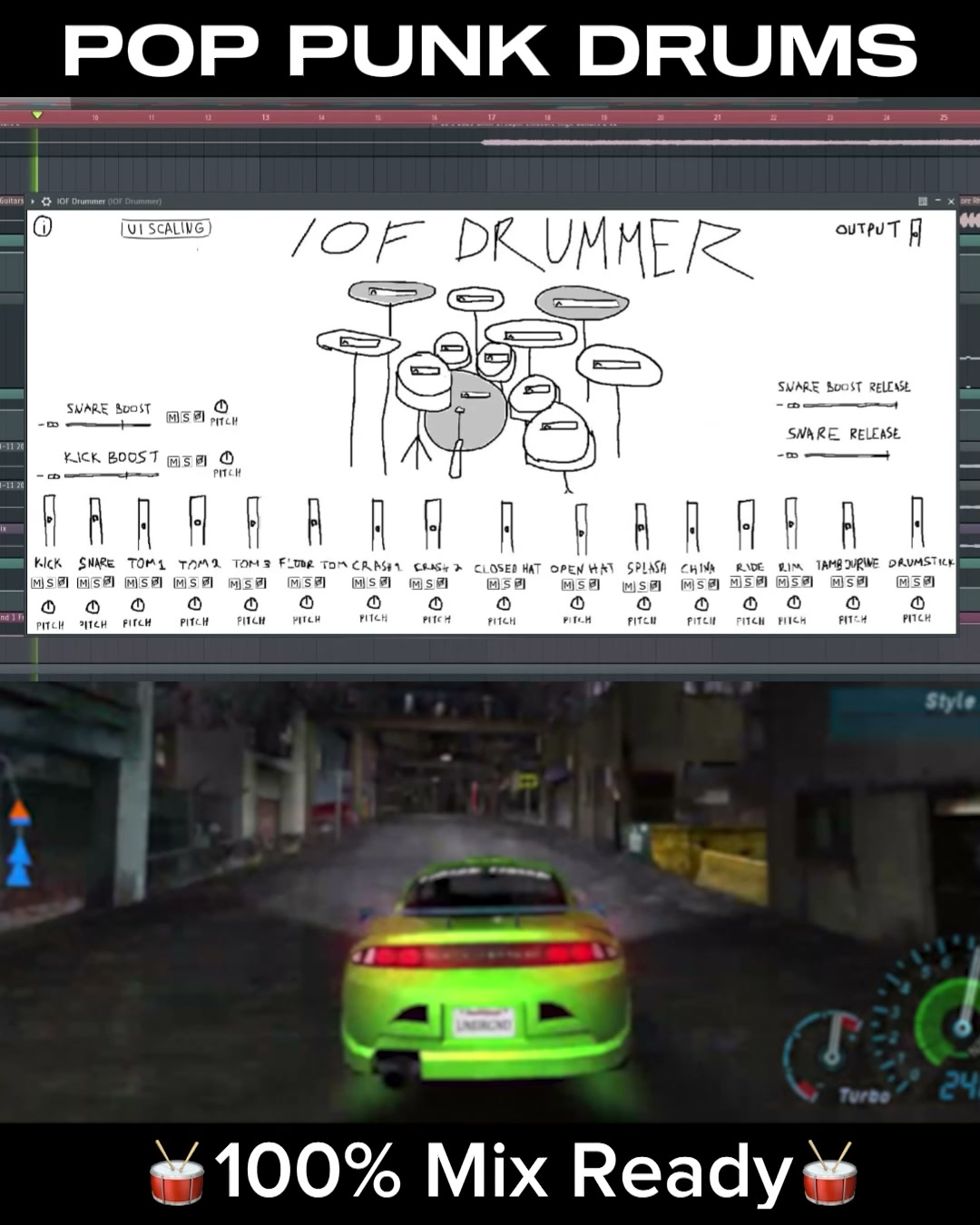The image size is (980, 1225).
Task: Click the plugin settings gear icon
Action: (x=46, y=201)
